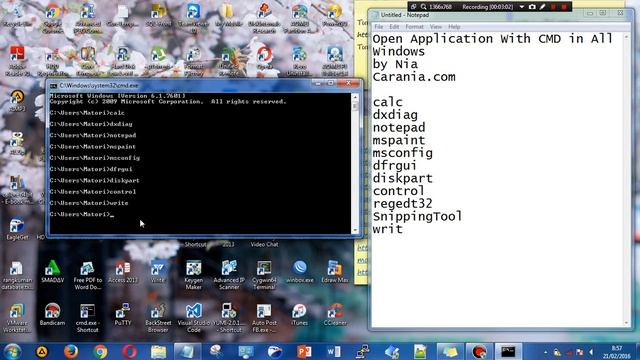Open the Windows Start button
Screen dimensions: 640x360
12,351
